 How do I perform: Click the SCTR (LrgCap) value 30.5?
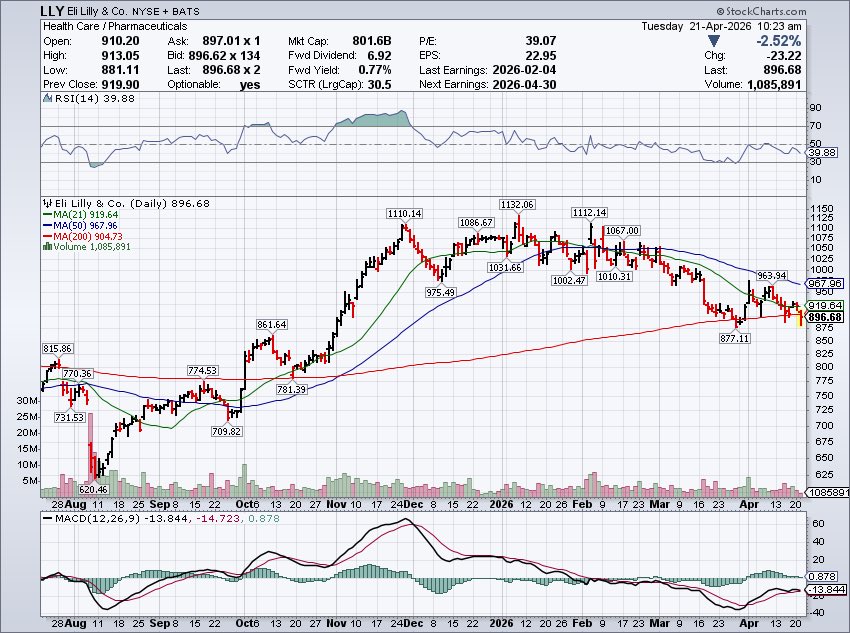[378, 85]
